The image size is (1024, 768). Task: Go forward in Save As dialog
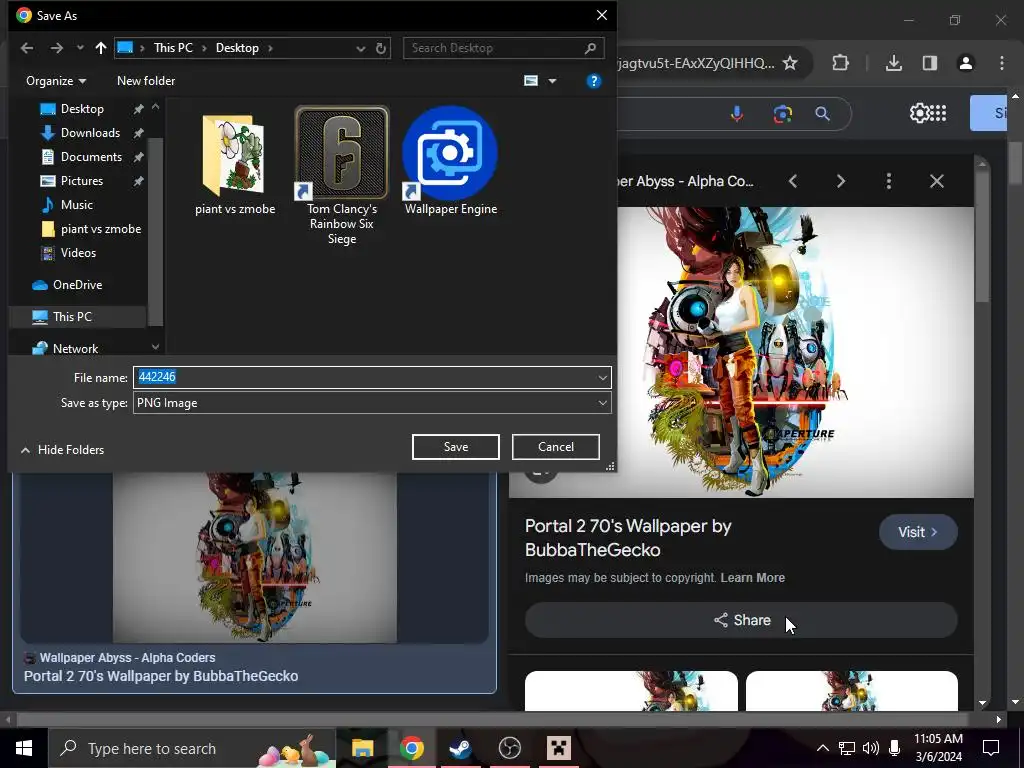(57, 48)
